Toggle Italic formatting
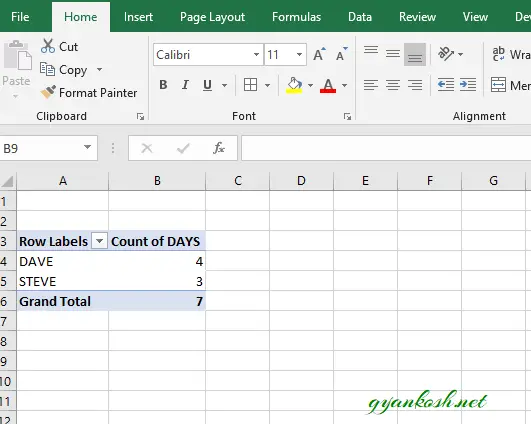The width and height of the screenshot is (531, 424). click(x=185, y=85)
